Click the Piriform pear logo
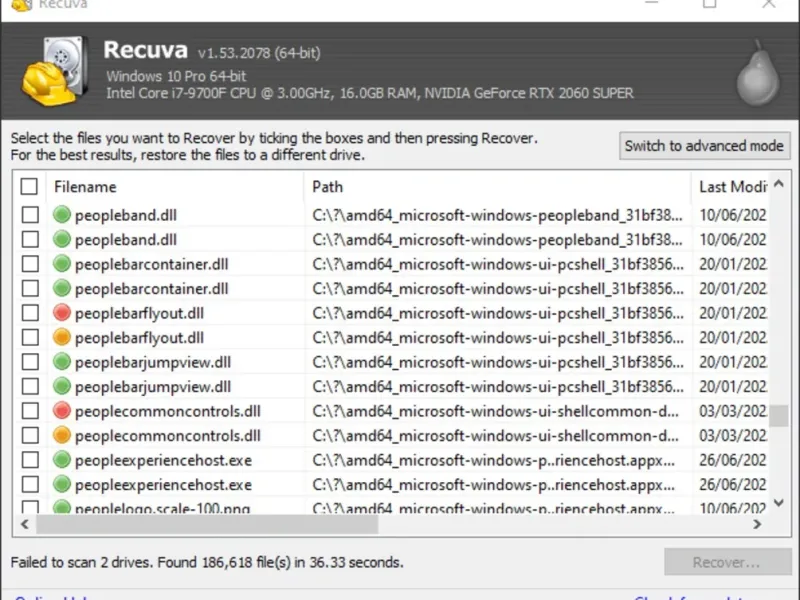 click(756, 74)
